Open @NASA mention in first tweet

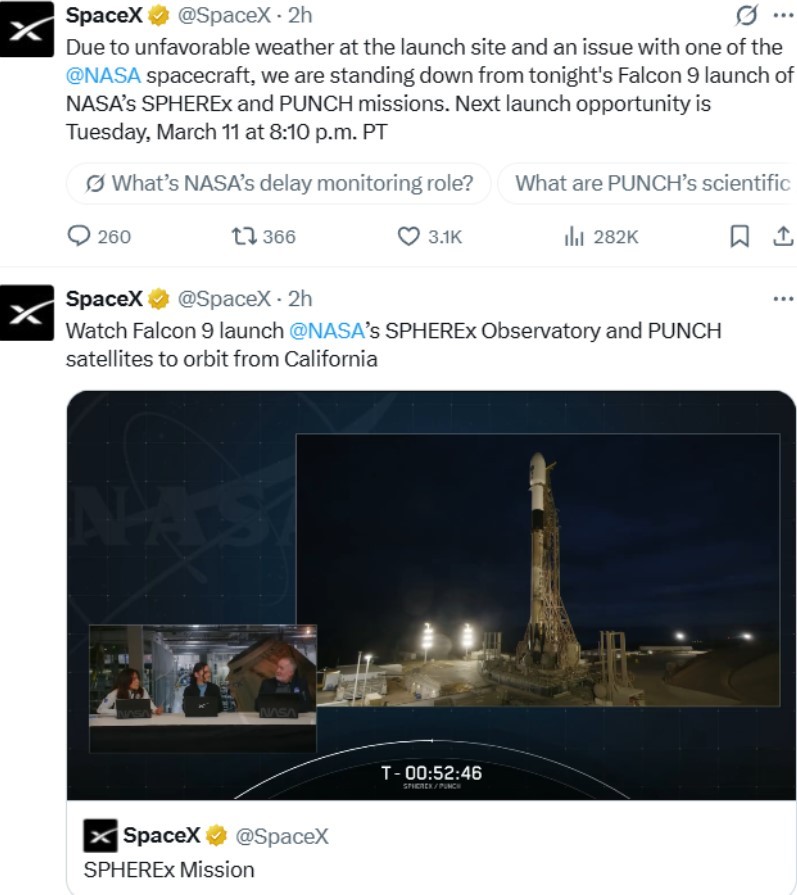(x=103, y=75)
